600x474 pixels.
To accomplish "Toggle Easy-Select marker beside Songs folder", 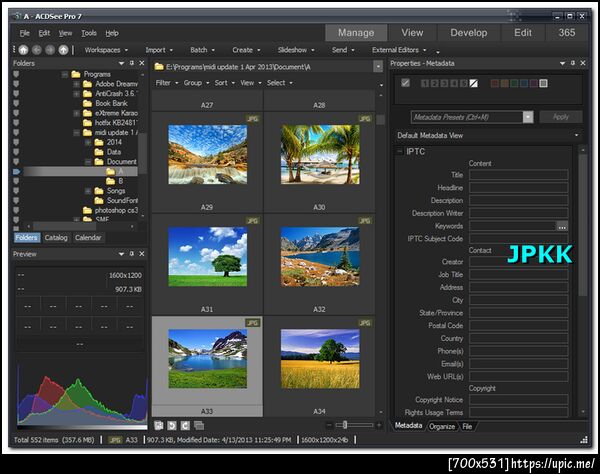I will click(x=16, y=191).
